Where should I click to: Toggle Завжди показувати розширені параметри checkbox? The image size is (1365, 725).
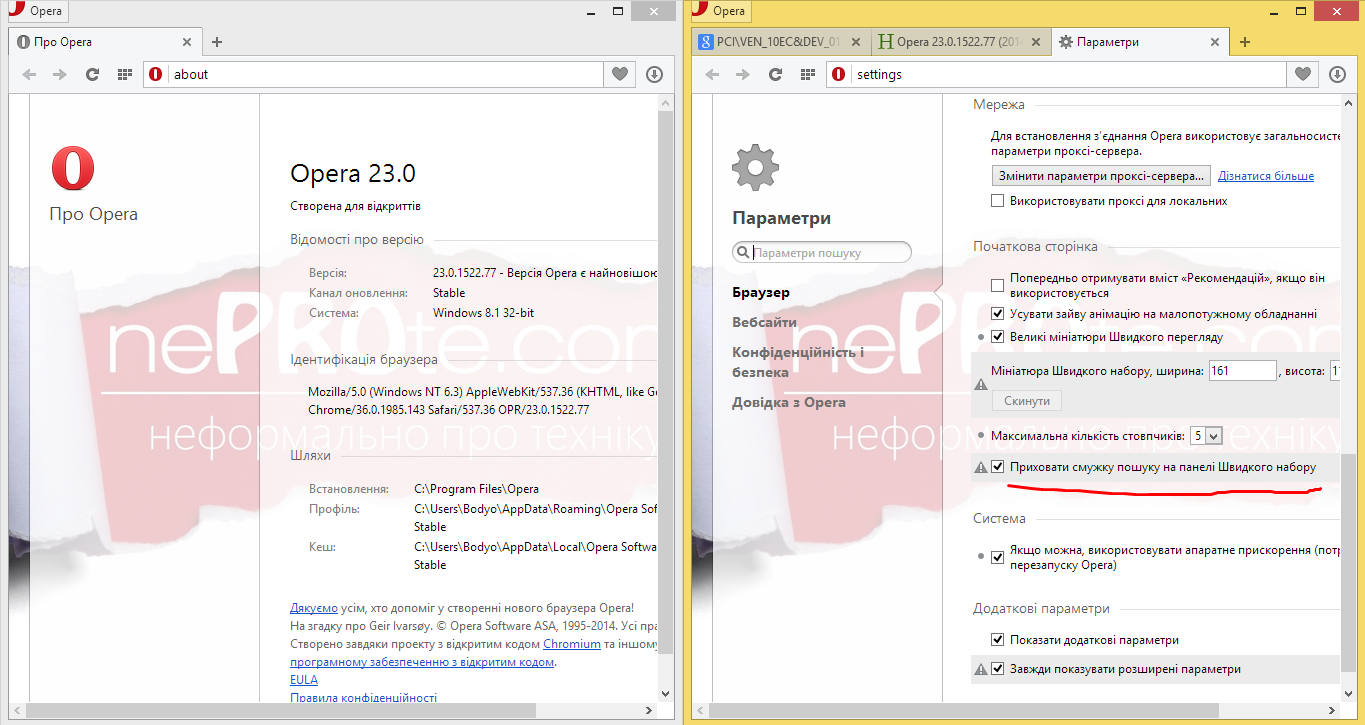[x=997, y=669]
